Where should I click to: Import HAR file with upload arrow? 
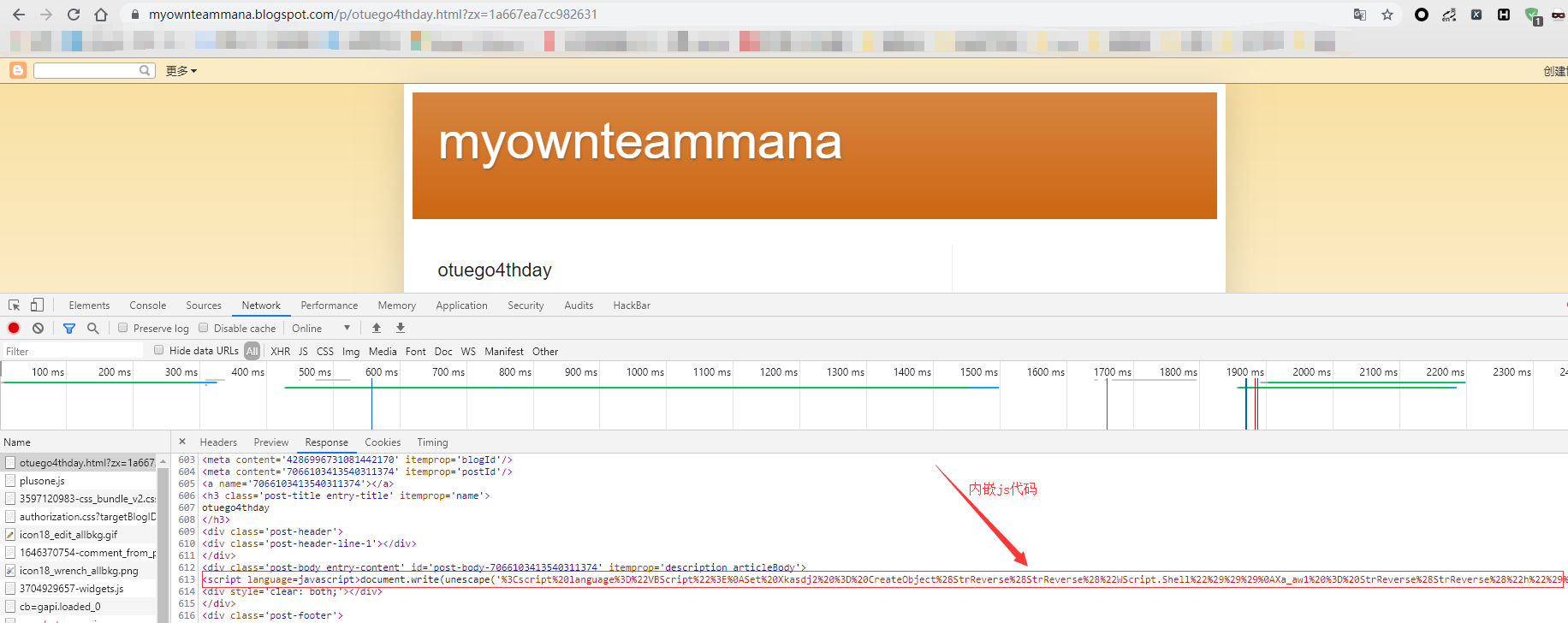click(x=377, y=328)
